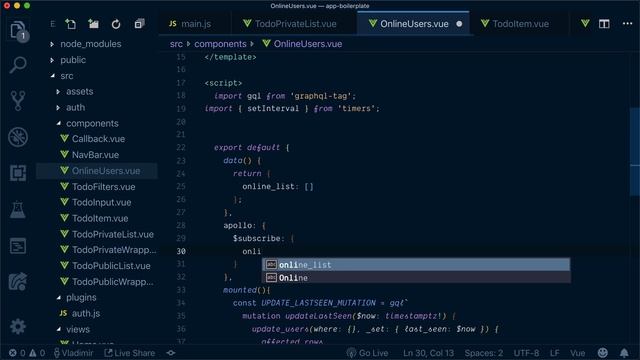Open Callback.vue file
Image resolution: width=640 pixels, height=360 pixels.
pos(97,139)
